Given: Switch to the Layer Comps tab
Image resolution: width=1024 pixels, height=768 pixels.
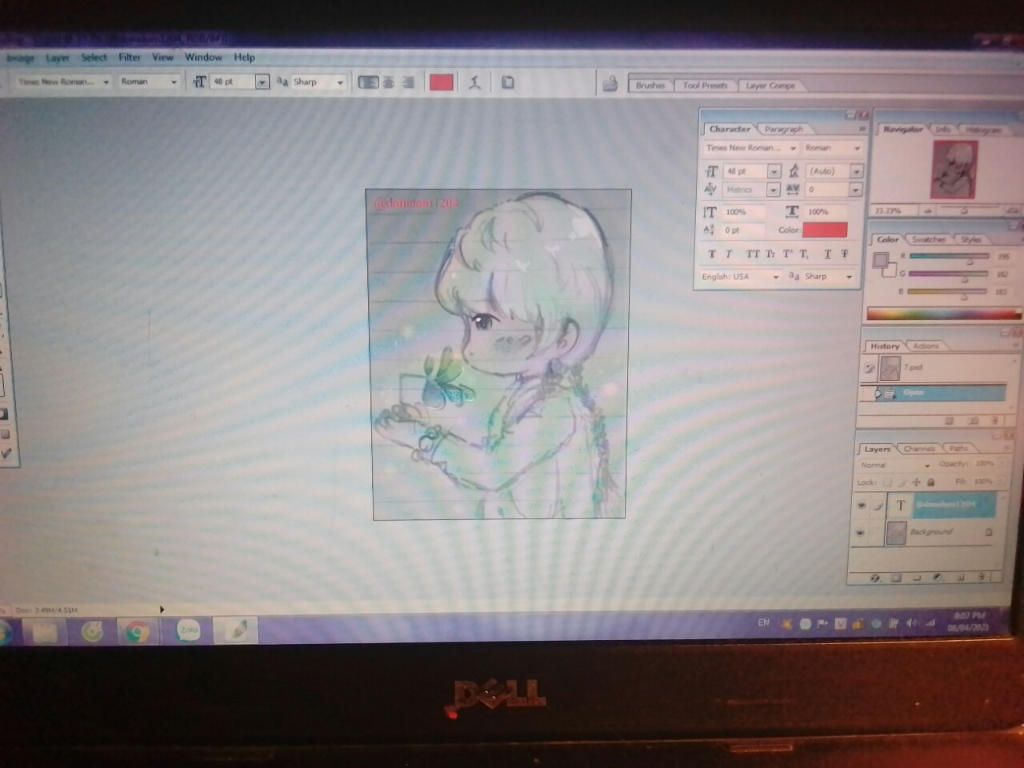Looking at the screenshot, I should pos(770,86).
